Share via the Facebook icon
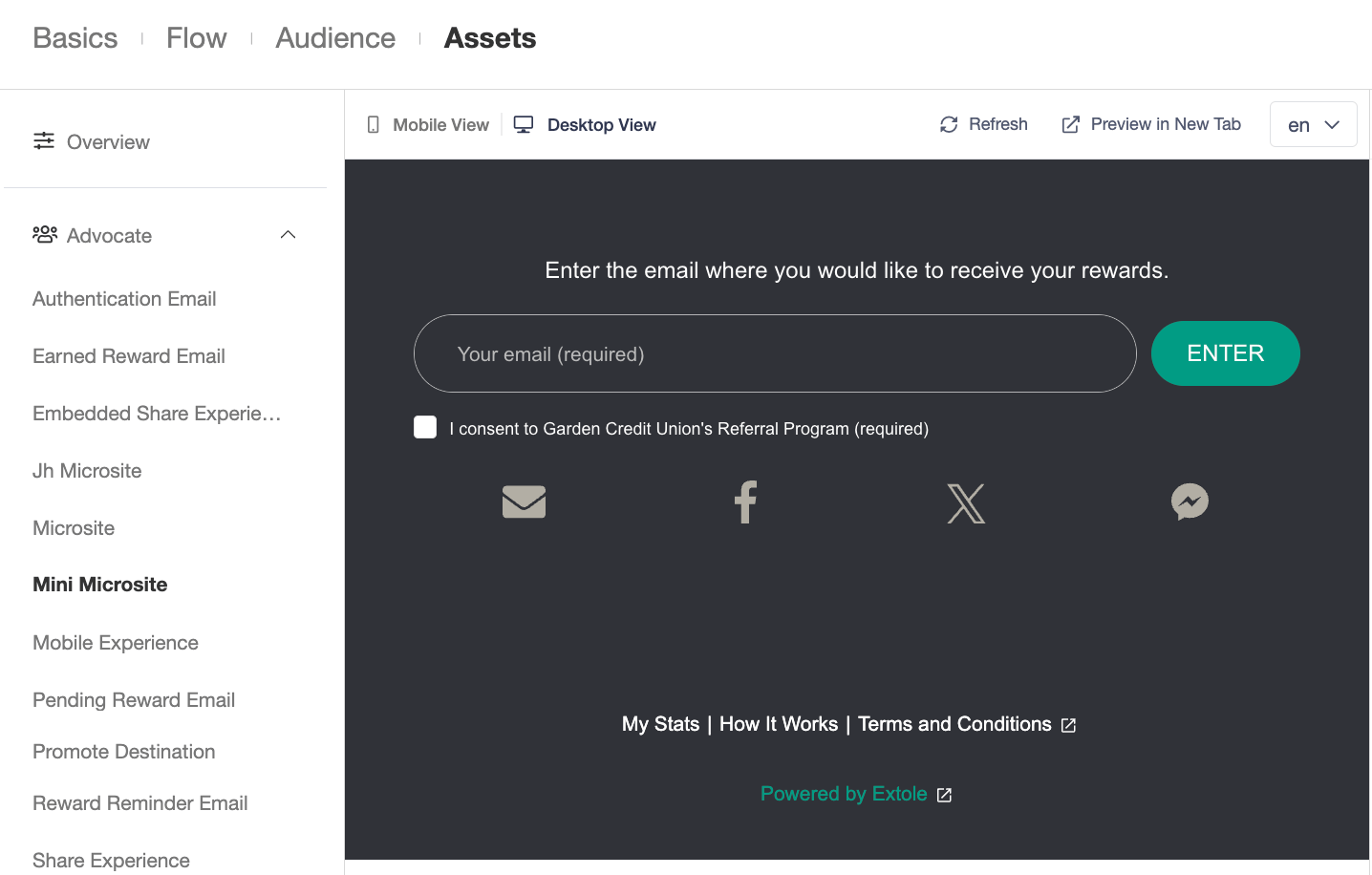The height and width of the screenshot is (875, 1372). pos(745,502)
